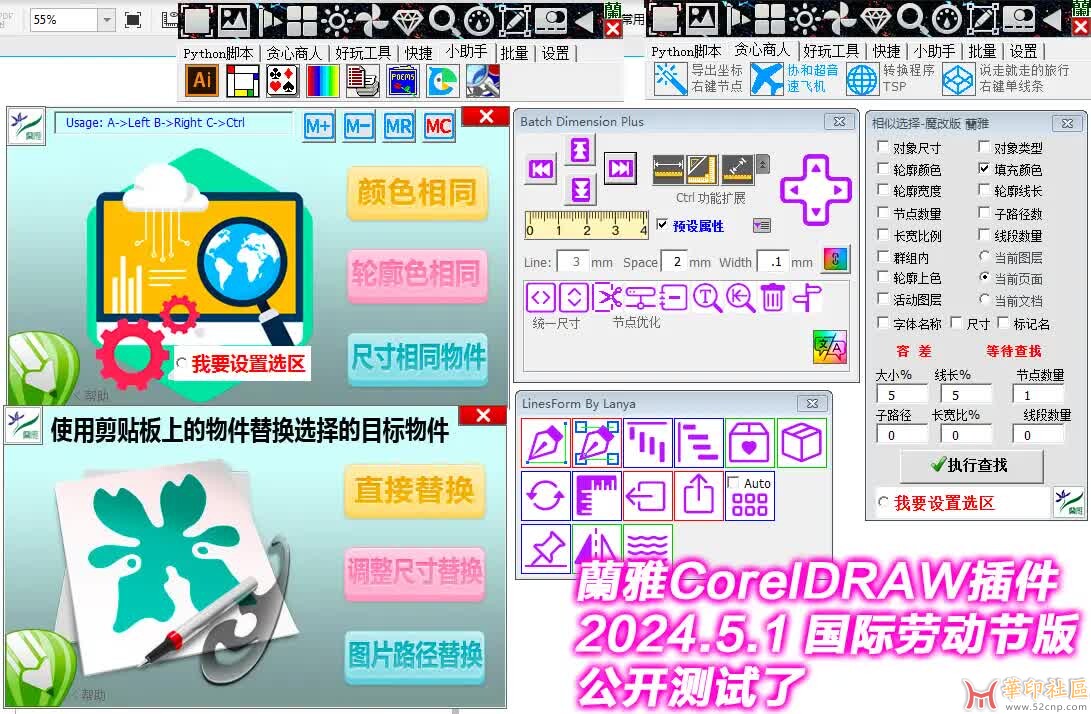The image size is (1091, 714).
Task: Click the pushpin icon in LinesForm
Action: 546,549
